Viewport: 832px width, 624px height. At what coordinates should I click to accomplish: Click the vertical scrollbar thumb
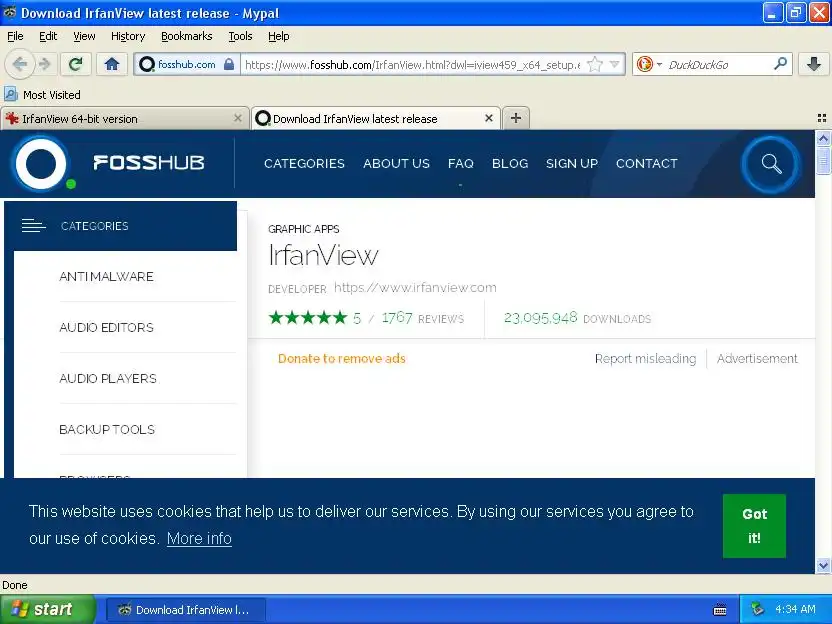tap(823, 161)
